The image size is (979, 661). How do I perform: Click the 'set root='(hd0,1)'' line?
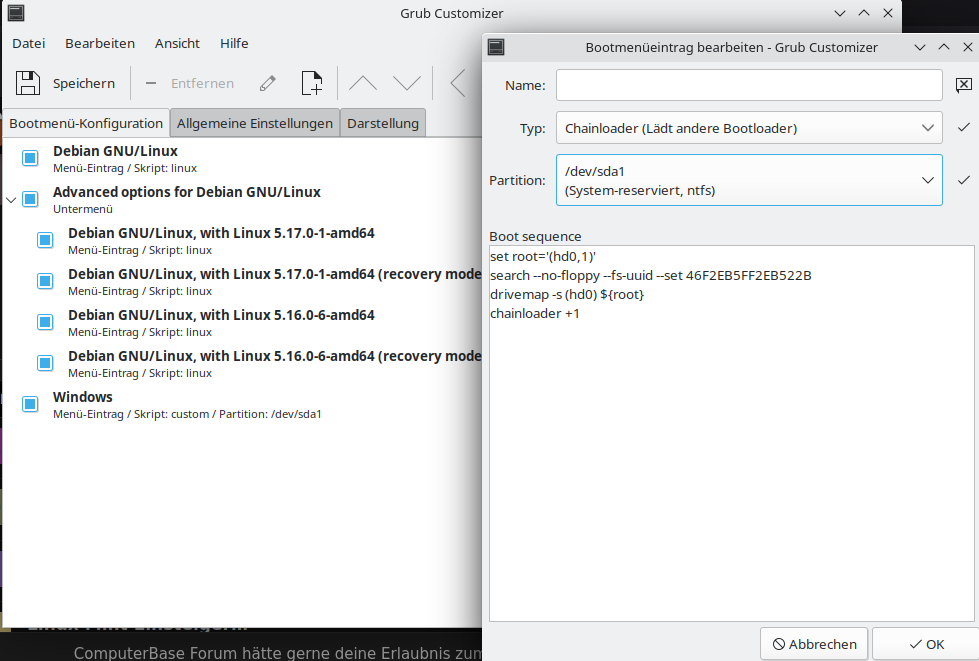point(543,256)
